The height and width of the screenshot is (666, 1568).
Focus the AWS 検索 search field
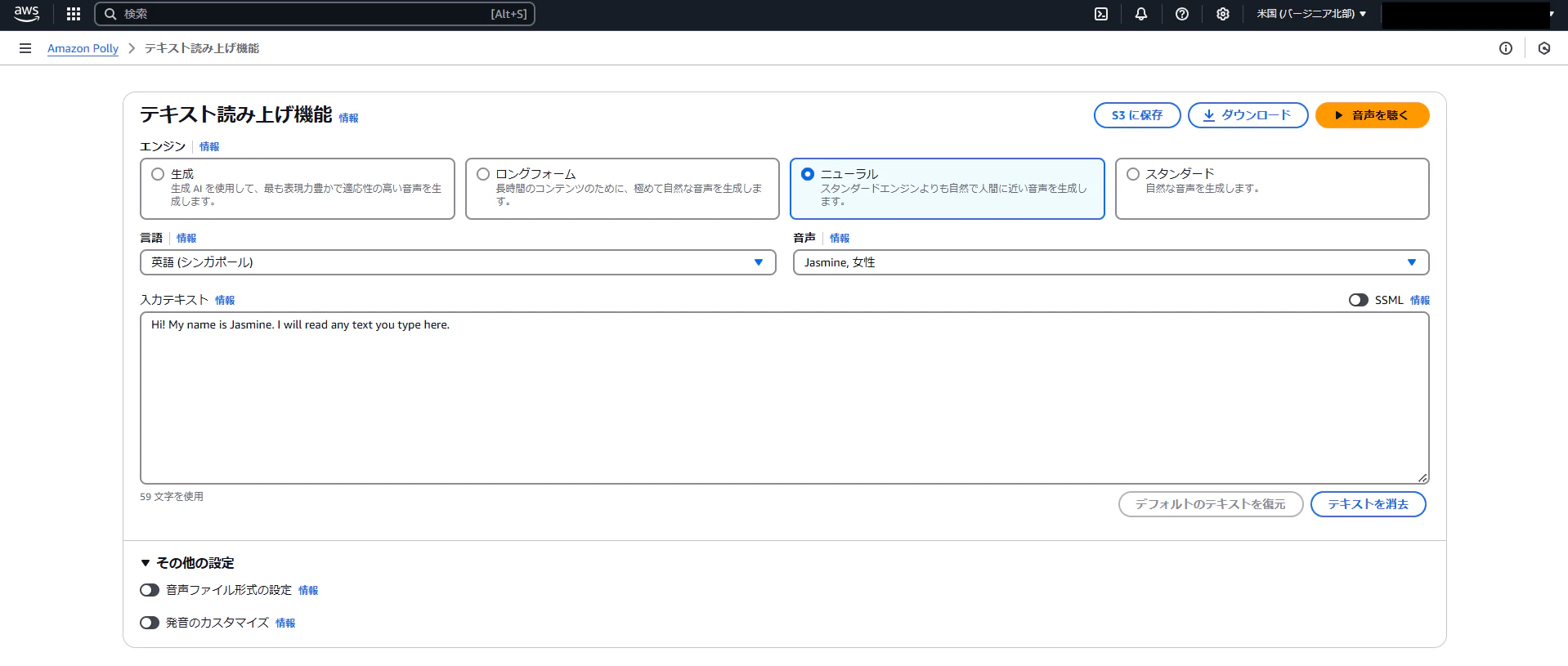tap(315, 14)
